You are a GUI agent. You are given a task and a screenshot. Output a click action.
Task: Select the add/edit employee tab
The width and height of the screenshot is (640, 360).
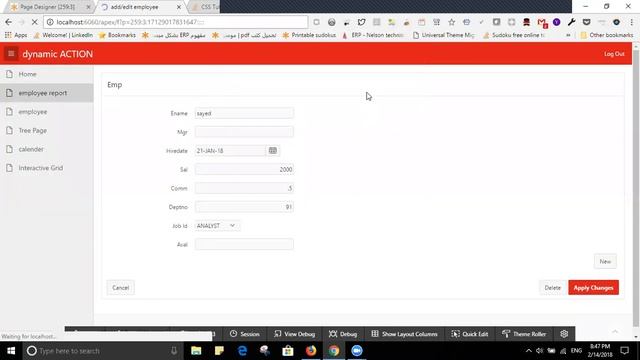141,7
